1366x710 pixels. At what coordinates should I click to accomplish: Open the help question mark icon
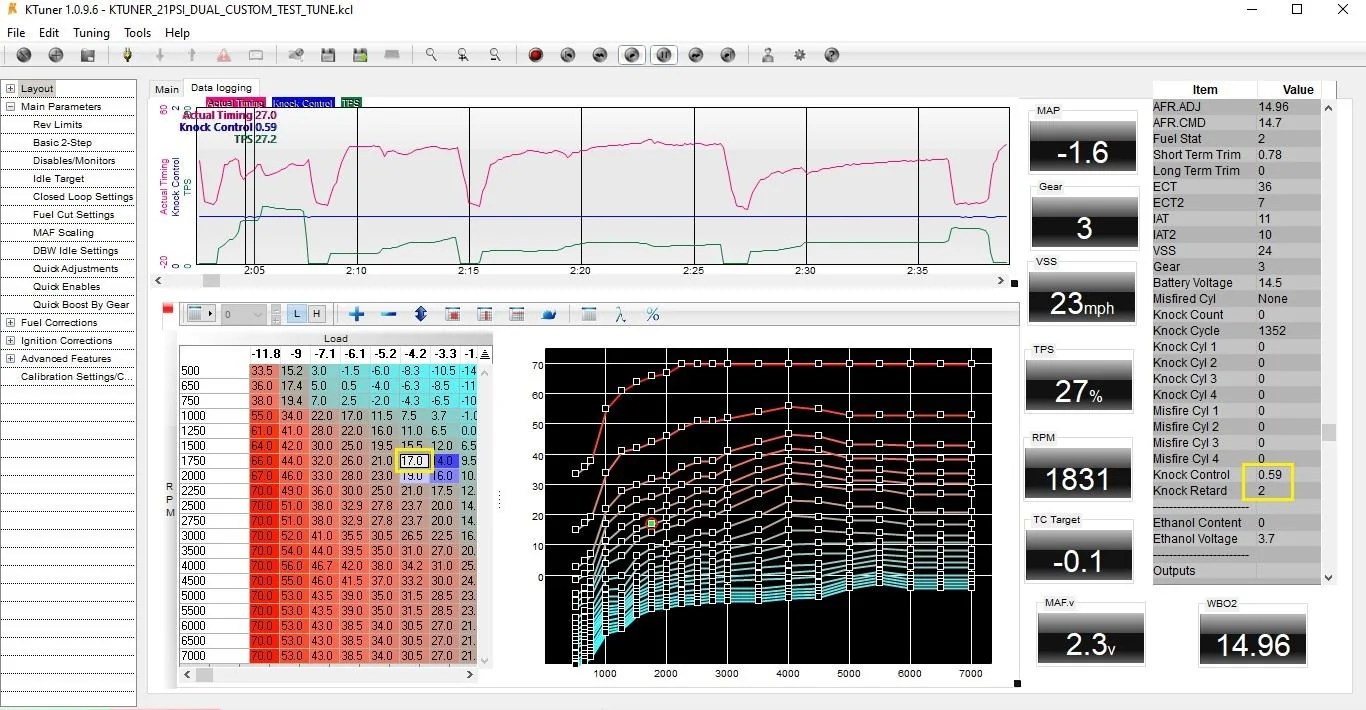click(832, 55)
